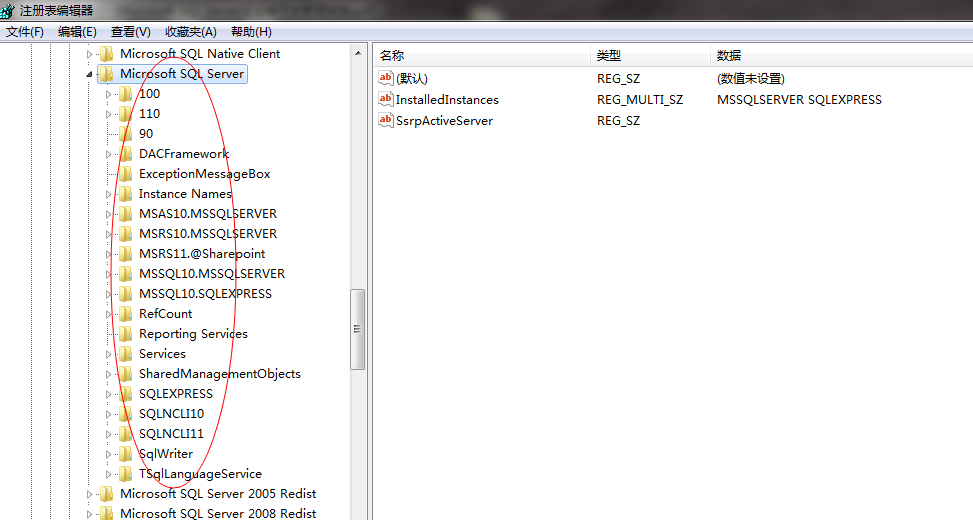Collapse the Microsoft SQL Server key
Image resolution: width=973 pixels, height=520 pixels.
[x=90, y=74]
